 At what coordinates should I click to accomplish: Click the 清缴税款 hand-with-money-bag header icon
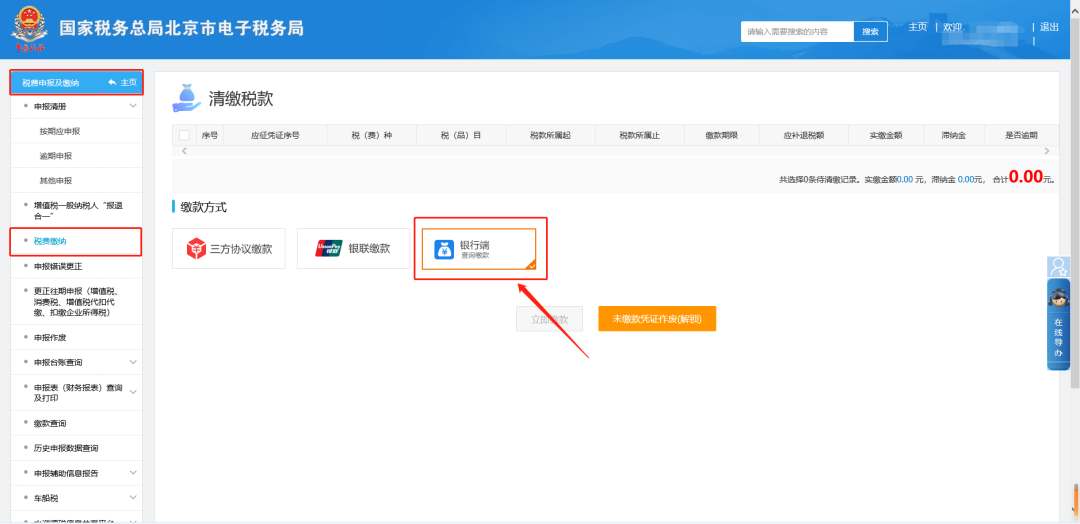186,97
